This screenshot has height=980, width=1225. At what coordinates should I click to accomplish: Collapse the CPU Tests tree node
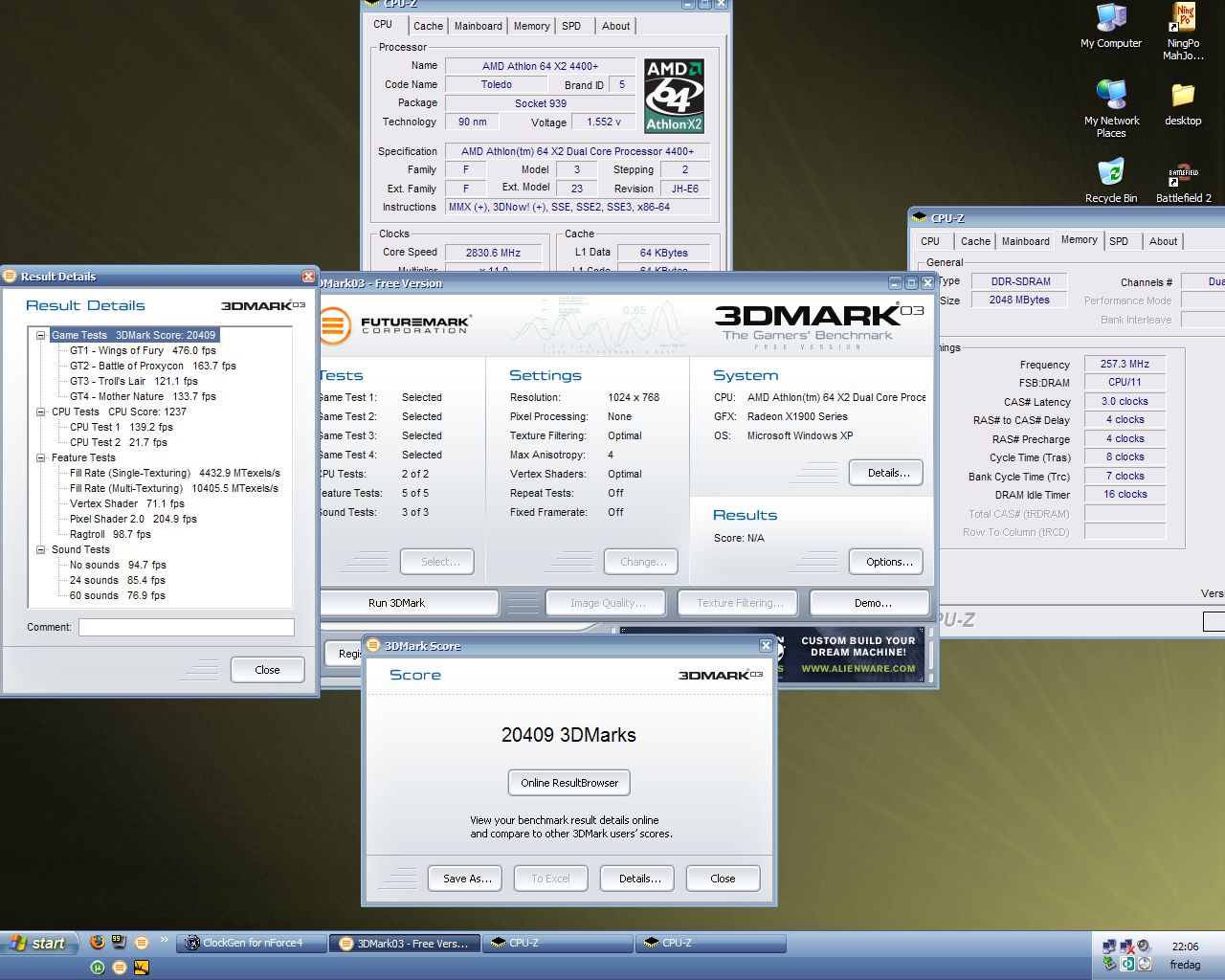[41, 412]
